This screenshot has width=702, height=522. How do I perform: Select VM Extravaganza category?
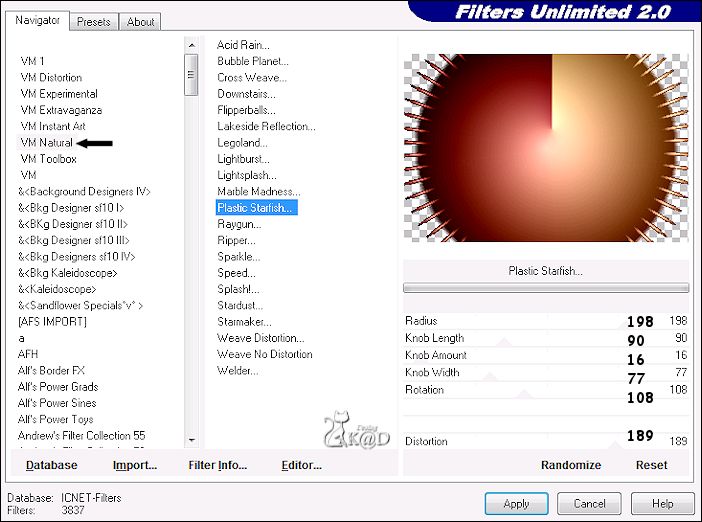pyautogui.click(x=61, y=110)
